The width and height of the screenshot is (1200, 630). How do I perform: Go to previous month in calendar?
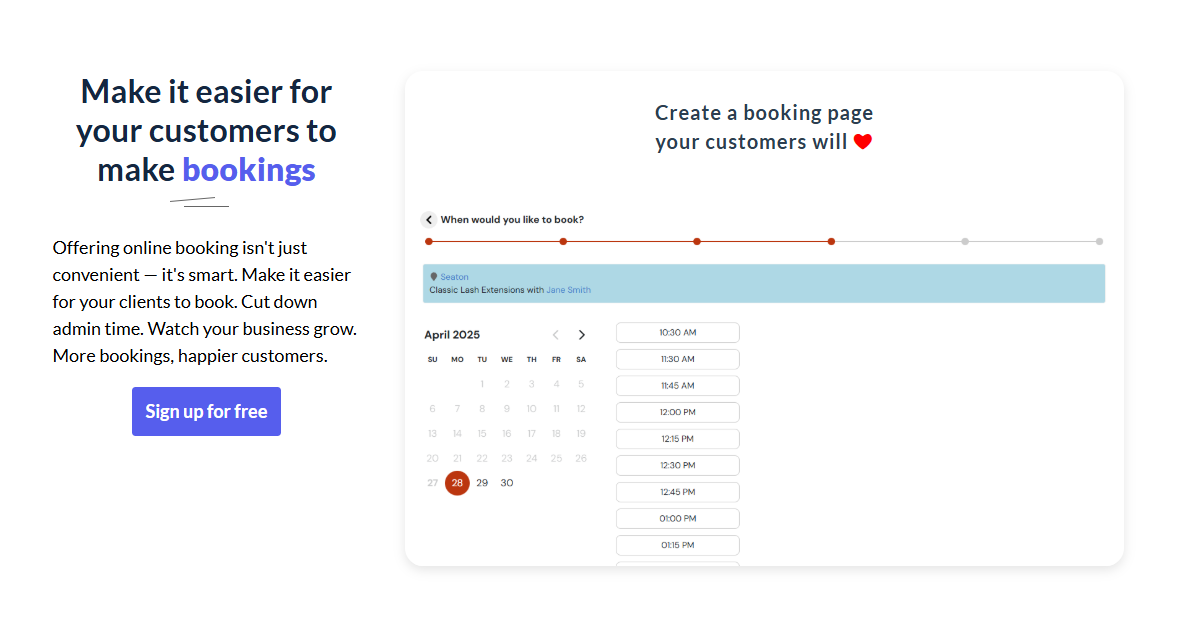556,335
